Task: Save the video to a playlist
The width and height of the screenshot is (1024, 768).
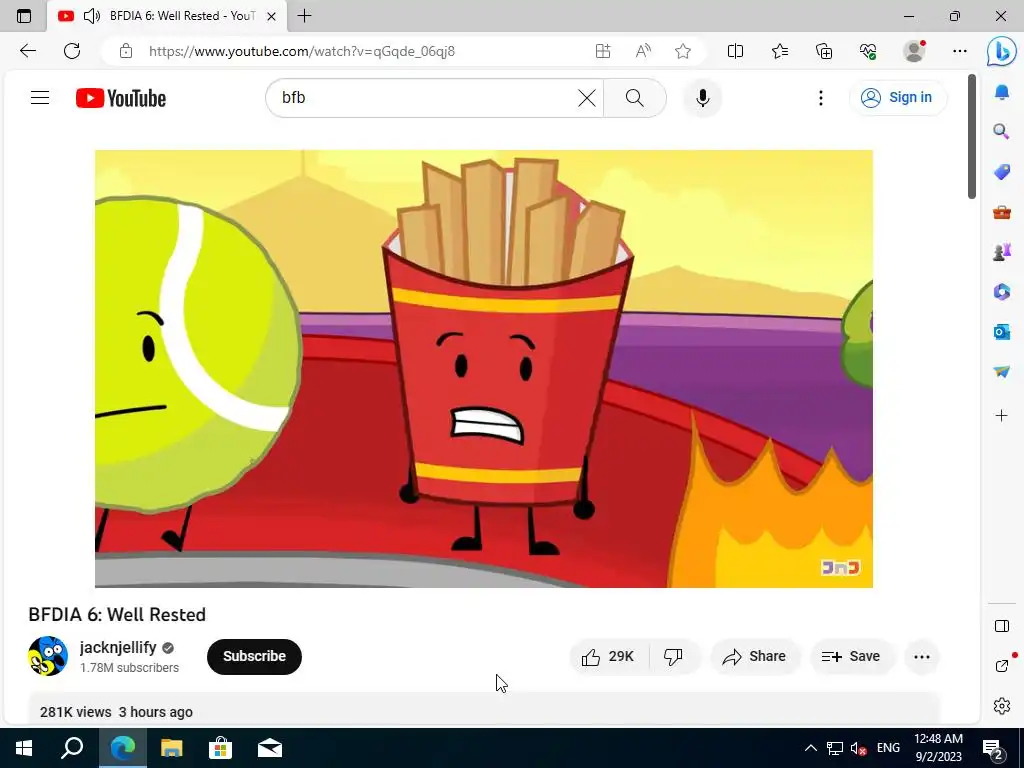Action: click(x=851, y=656)
